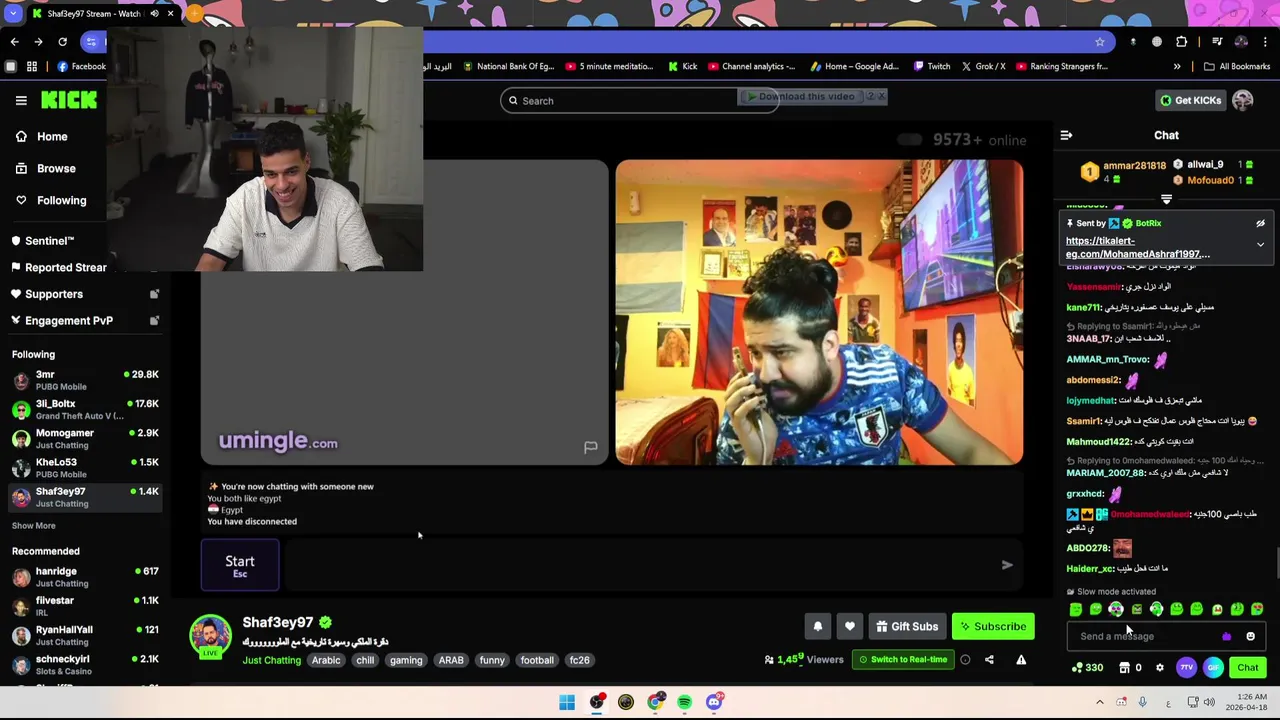Select the funny stream tag
1280x720 pixels.
(x=492, y=660)
